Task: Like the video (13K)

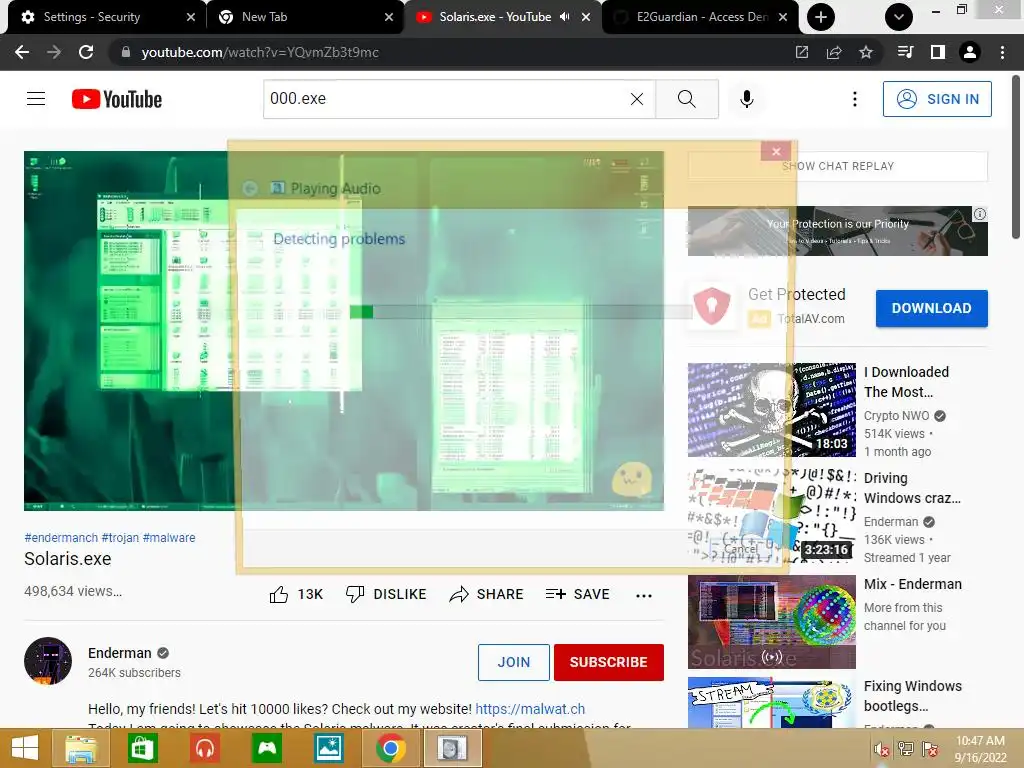Action: point(296,594)
